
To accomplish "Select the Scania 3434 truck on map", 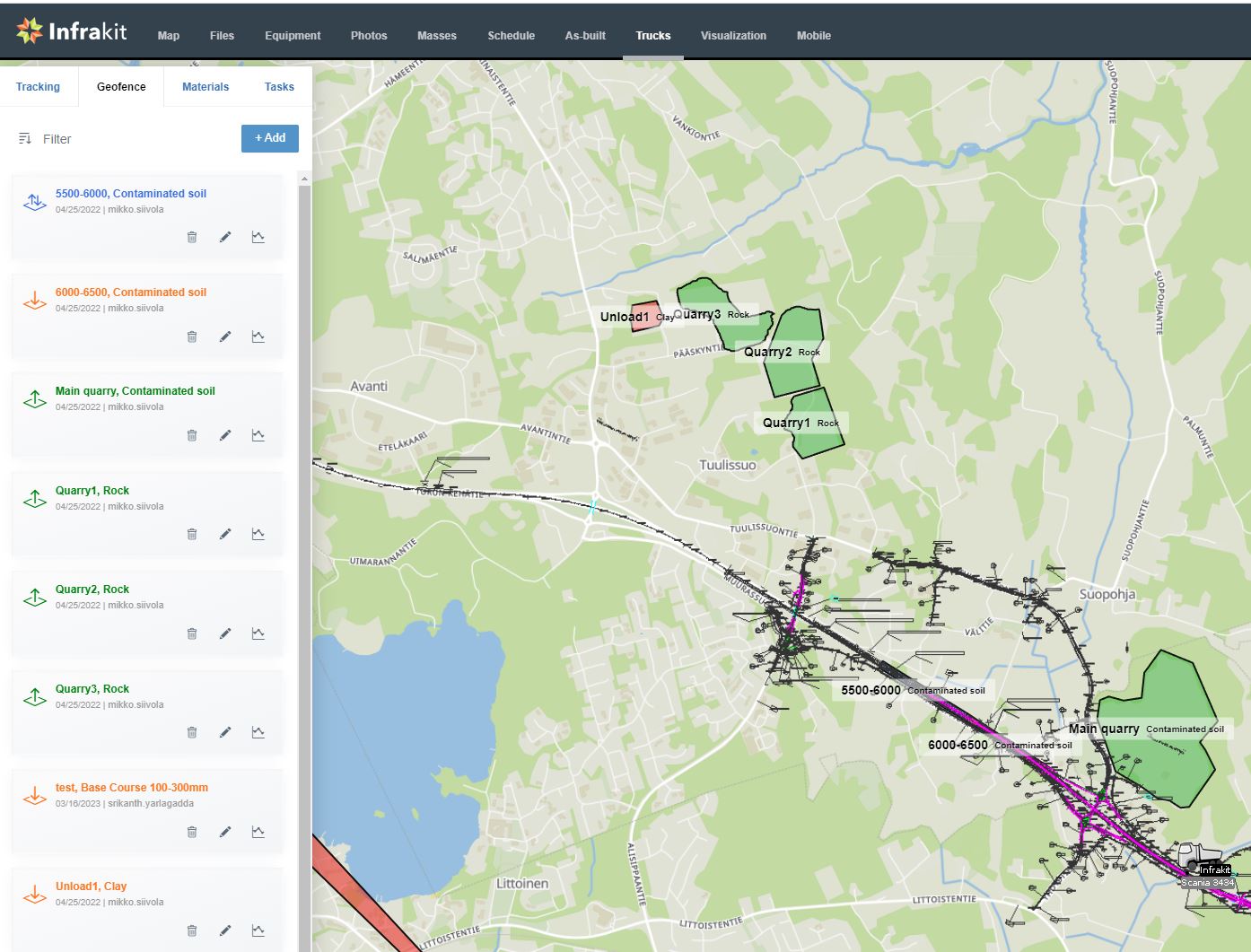I will [1201, 861].
